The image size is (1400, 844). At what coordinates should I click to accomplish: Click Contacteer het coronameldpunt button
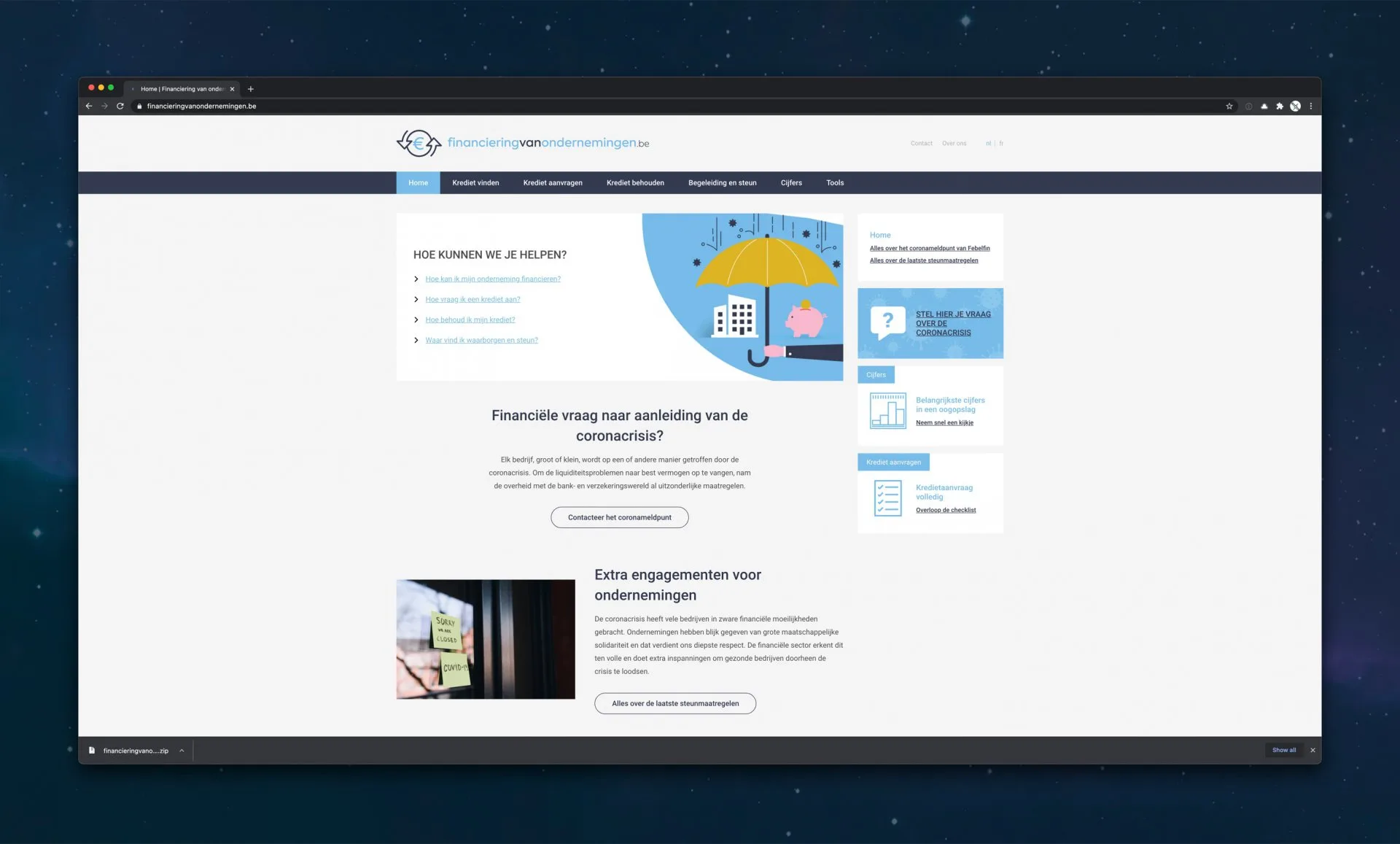(620, 517)
